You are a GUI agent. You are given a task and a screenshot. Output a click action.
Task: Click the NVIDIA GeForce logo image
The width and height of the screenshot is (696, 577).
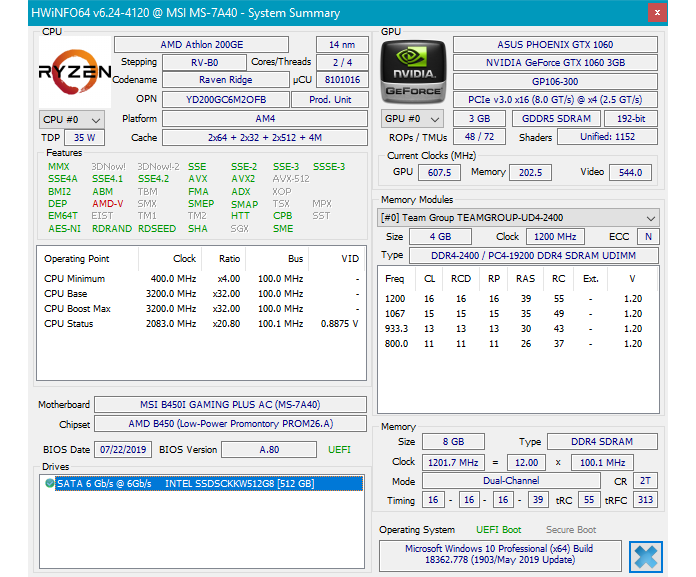tap(413, 72)
